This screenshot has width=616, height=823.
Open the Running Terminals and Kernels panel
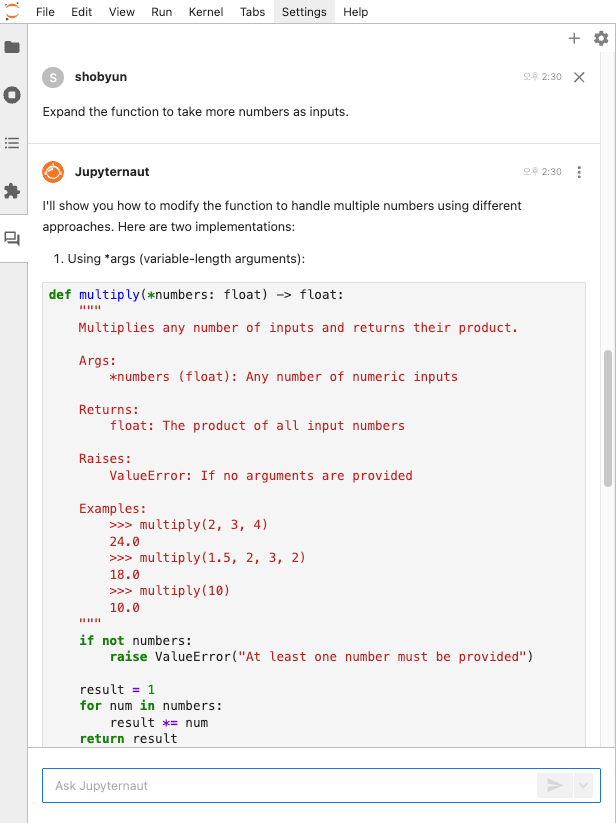(13, 95)
